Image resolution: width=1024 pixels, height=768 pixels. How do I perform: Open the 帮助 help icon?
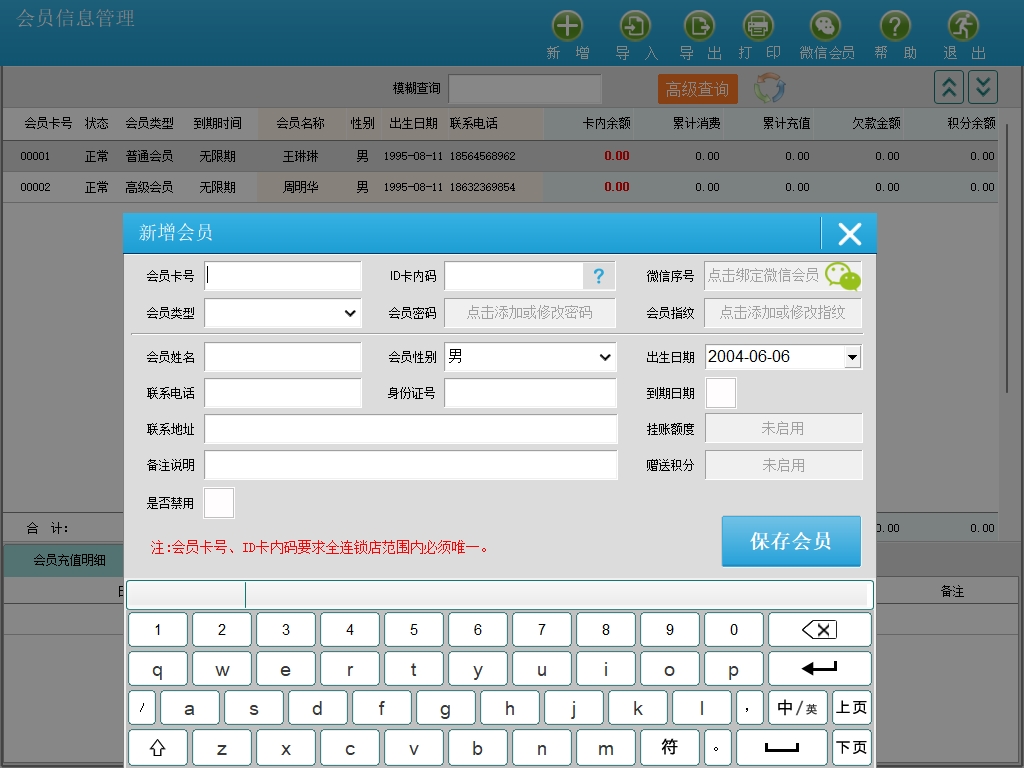(895, 27)
